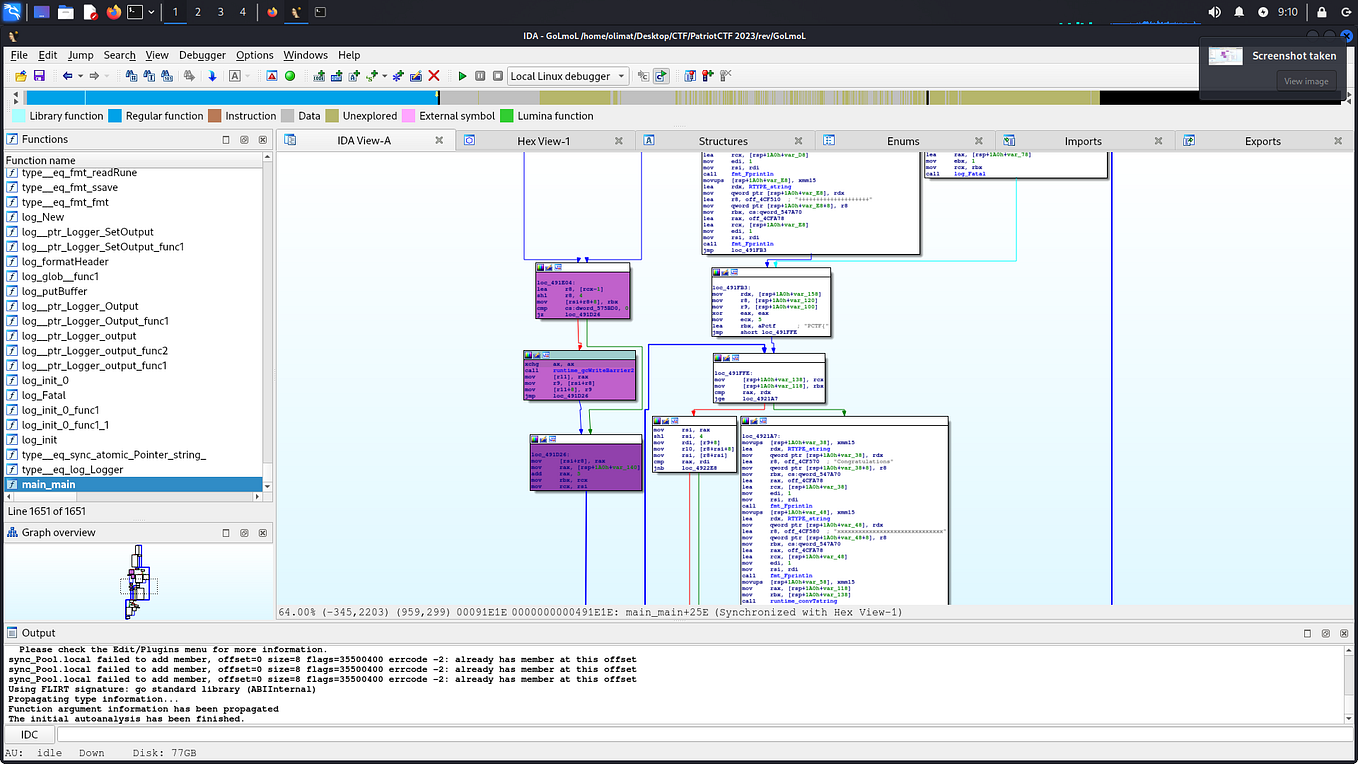Click the Lumina function green swatch

click(x=507, y=116)
